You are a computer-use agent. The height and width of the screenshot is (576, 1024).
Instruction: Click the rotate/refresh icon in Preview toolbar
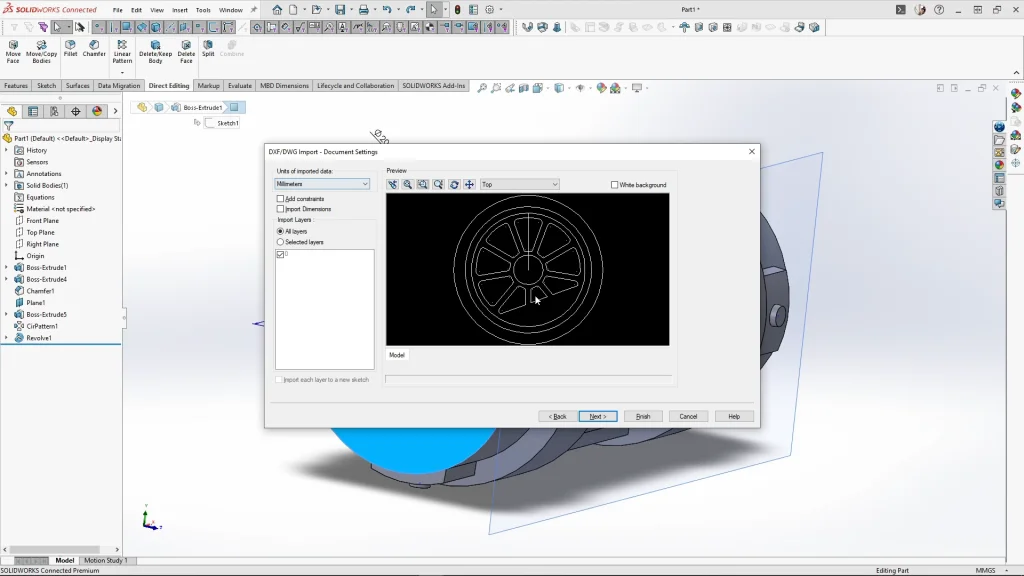(x=454, y=185)
